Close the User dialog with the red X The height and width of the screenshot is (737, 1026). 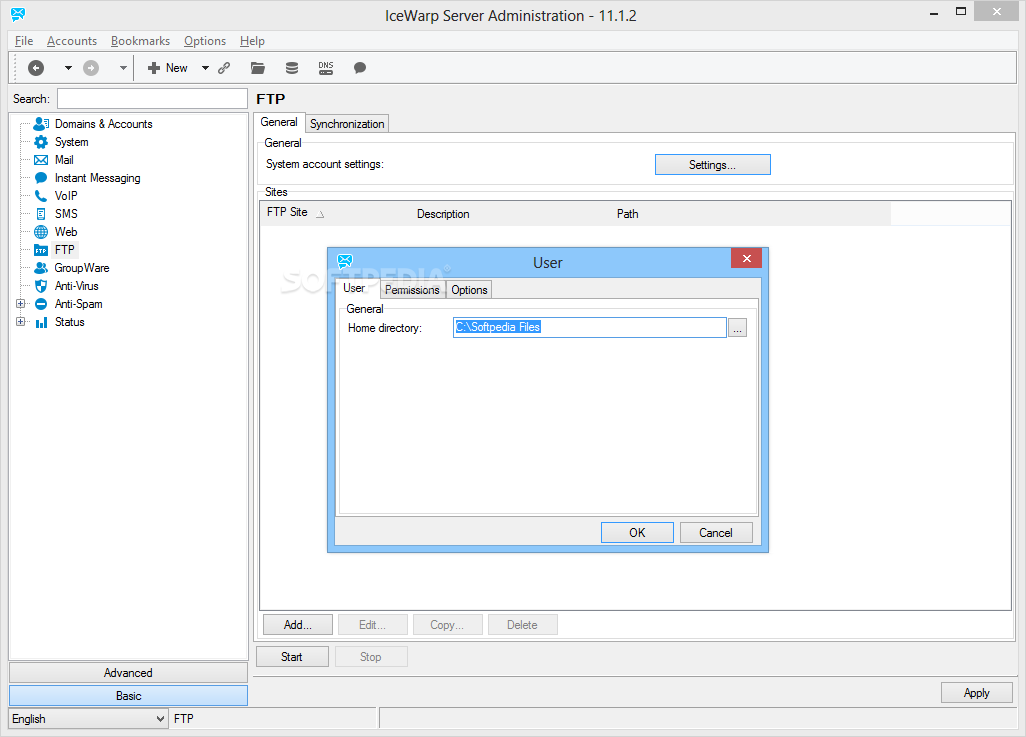(x=747, y=259)
